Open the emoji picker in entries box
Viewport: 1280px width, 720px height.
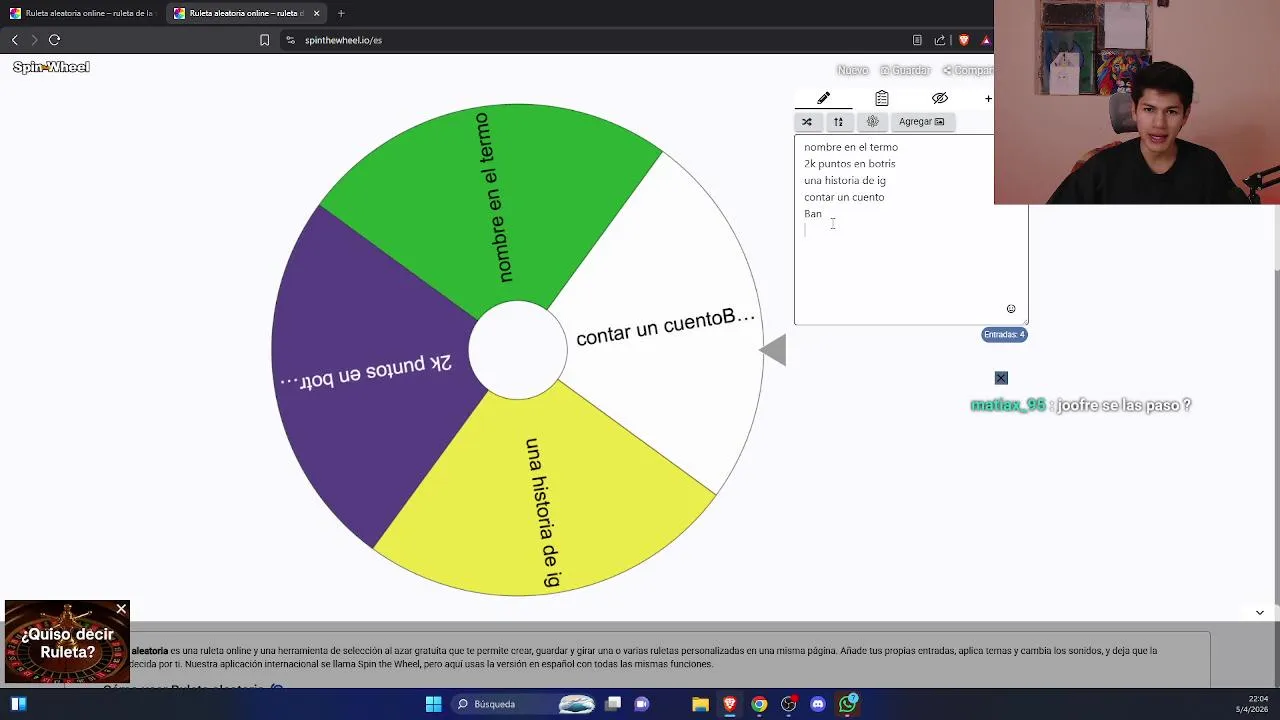click(1011, 309)
